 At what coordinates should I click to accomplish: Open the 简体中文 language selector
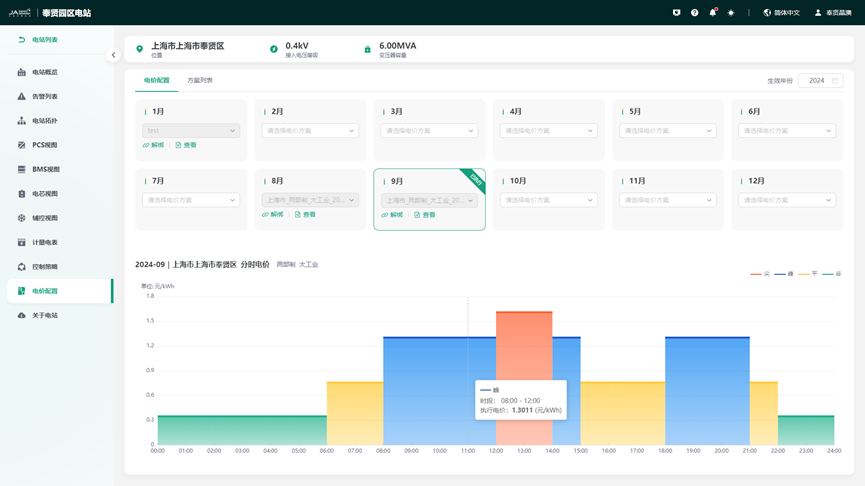coord(782,13)
